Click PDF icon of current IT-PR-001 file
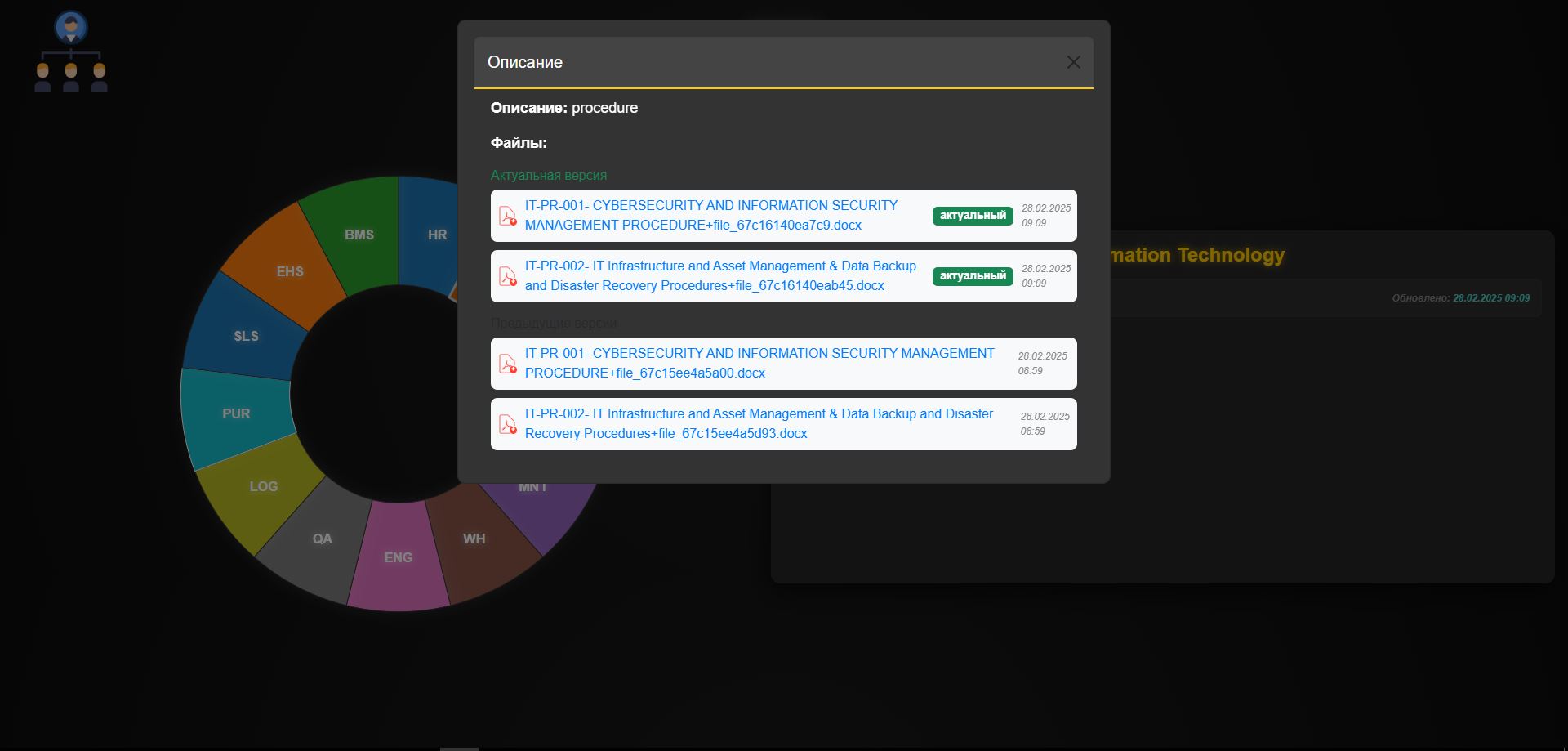 tap(508, 216)
